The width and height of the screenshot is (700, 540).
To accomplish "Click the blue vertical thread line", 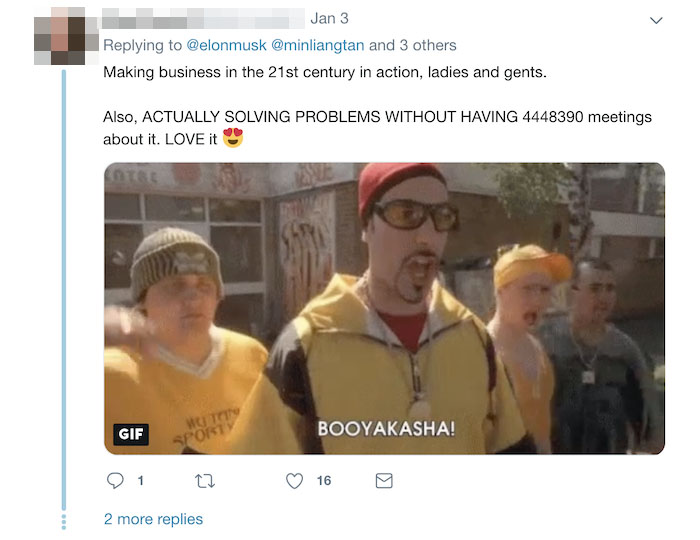I will 64,290.
